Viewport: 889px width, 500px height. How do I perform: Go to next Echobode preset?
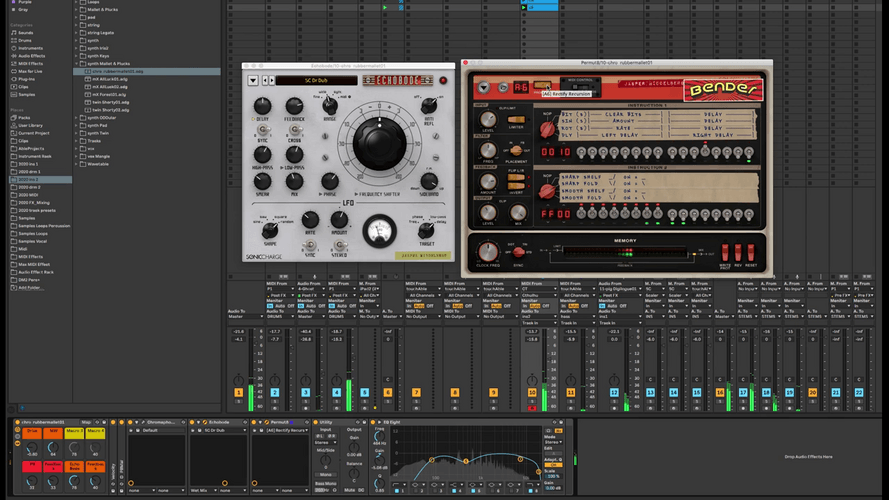click(272, 80)
